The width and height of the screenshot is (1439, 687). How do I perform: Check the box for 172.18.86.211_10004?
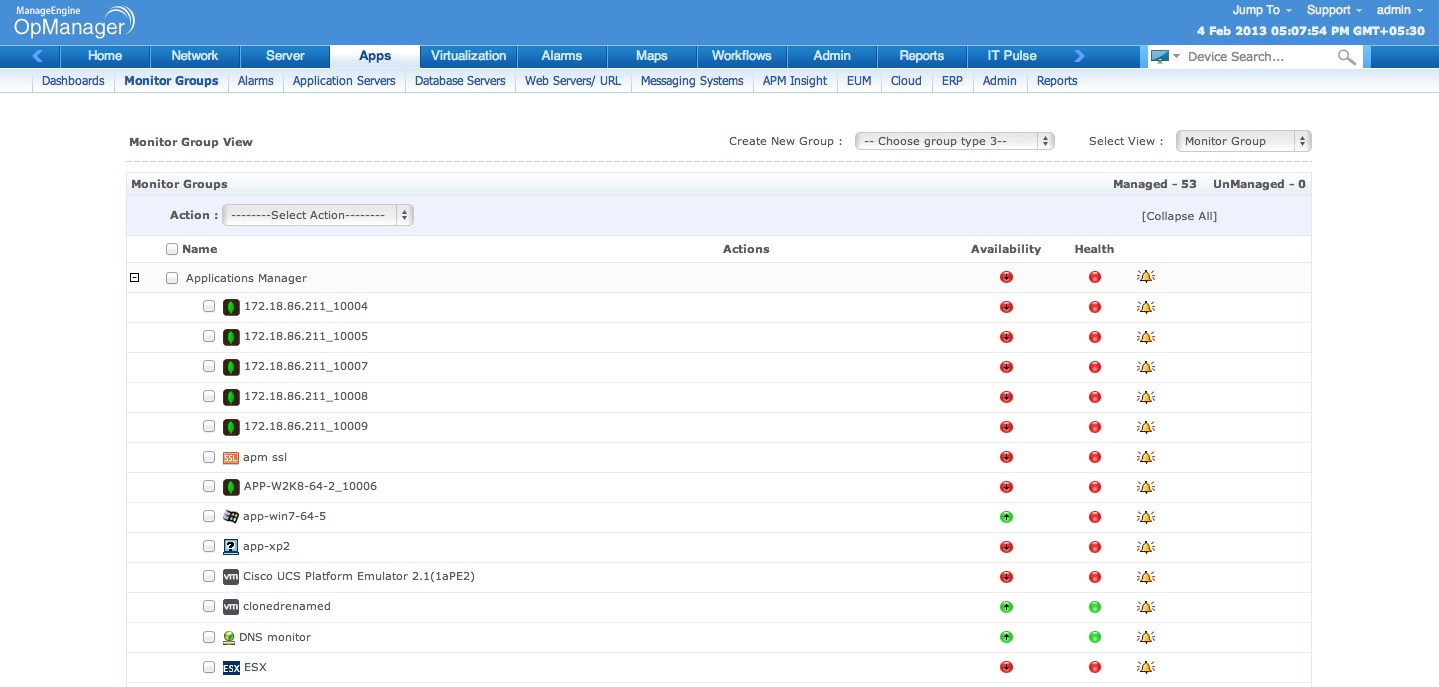(209, 306)
